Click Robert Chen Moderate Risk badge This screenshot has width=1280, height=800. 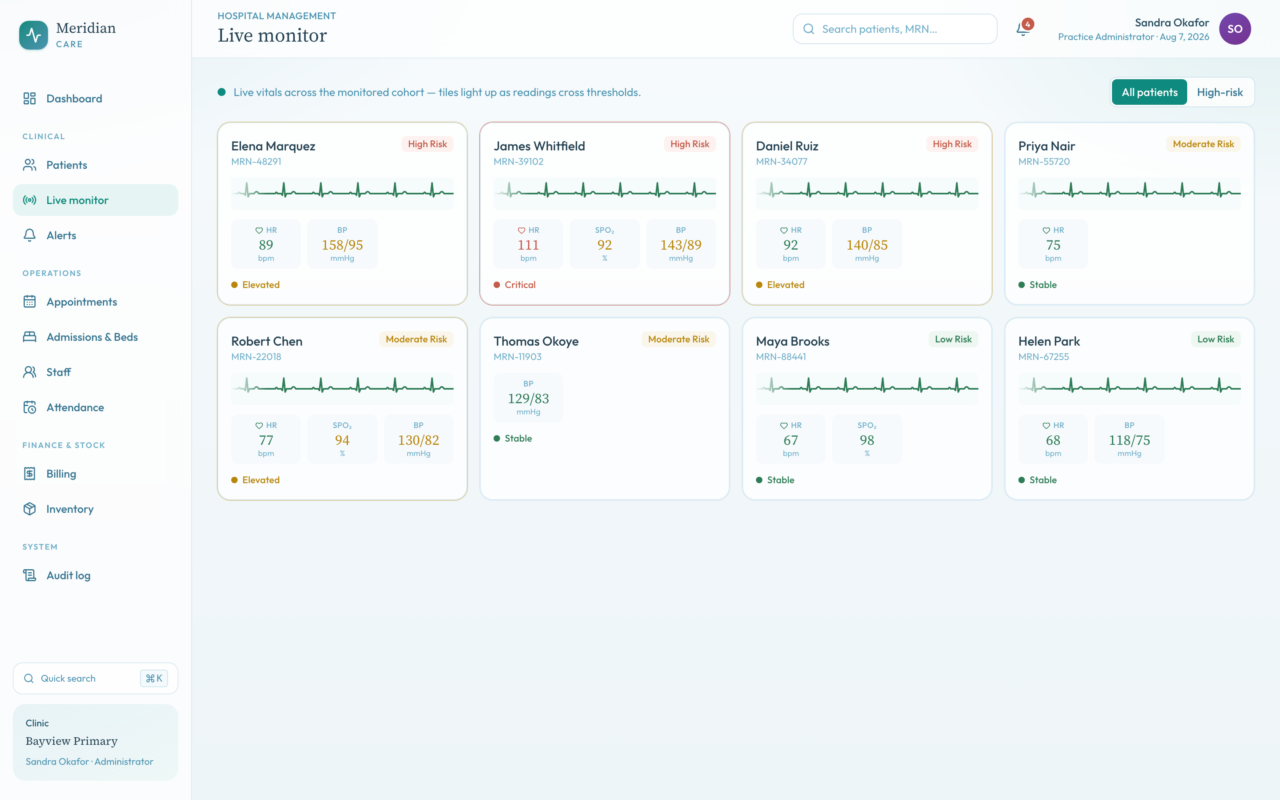tap(416, 339)
